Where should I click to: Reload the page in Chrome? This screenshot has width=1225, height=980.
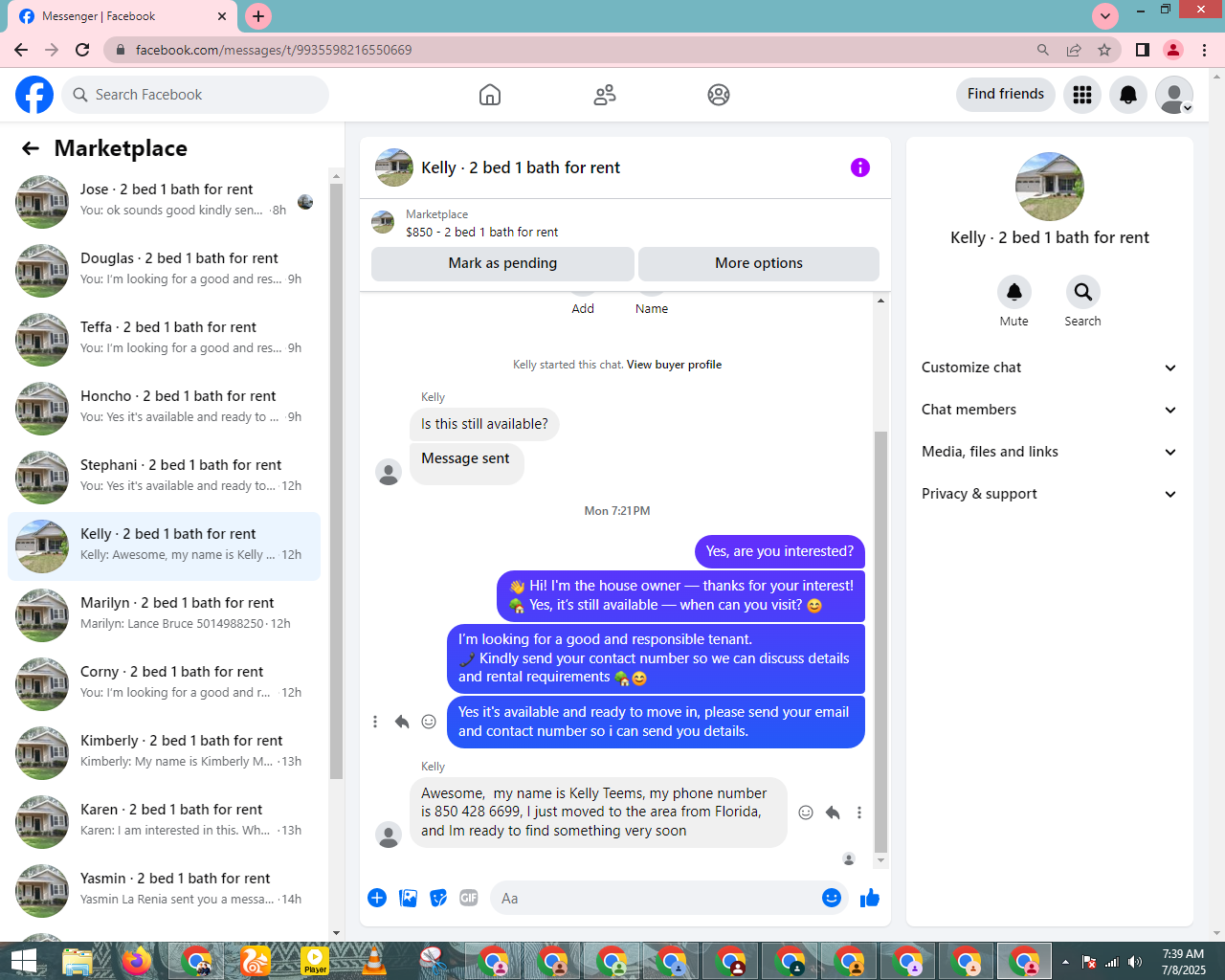pyautogui.click(x=82, y=50)
